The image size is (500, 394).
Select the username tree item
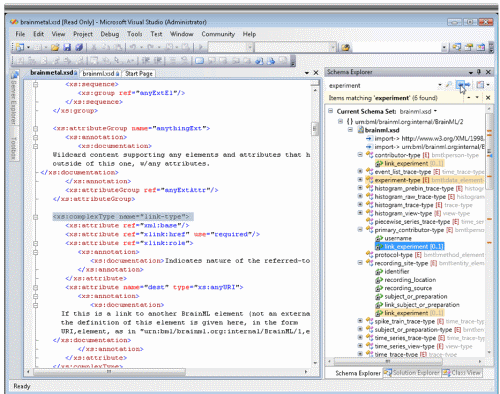(394, 238)
